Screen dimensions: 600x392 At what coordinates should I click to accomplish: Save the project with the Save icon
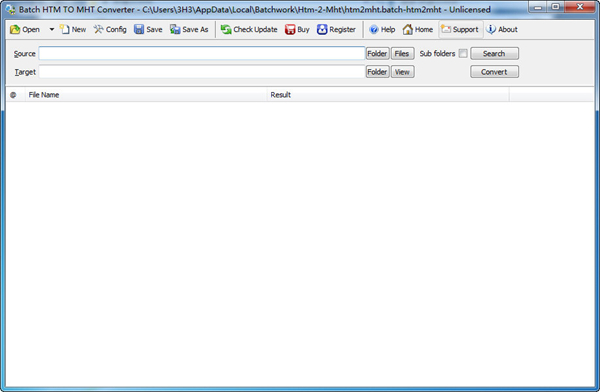point(148,29)
